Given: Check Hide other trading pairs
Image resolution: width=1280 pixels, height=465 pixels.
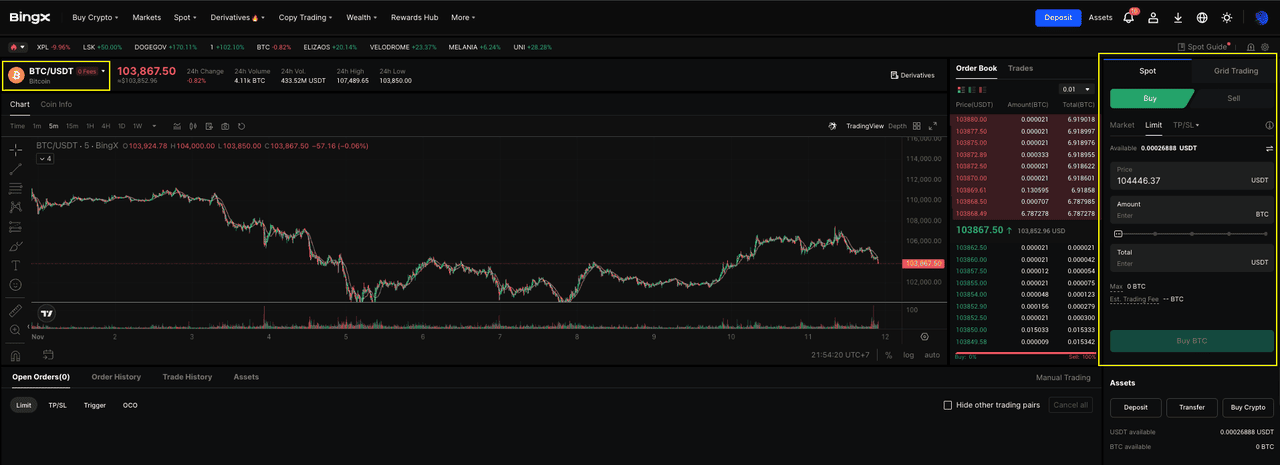Looking at the screenshot, I should click(948, 405).
